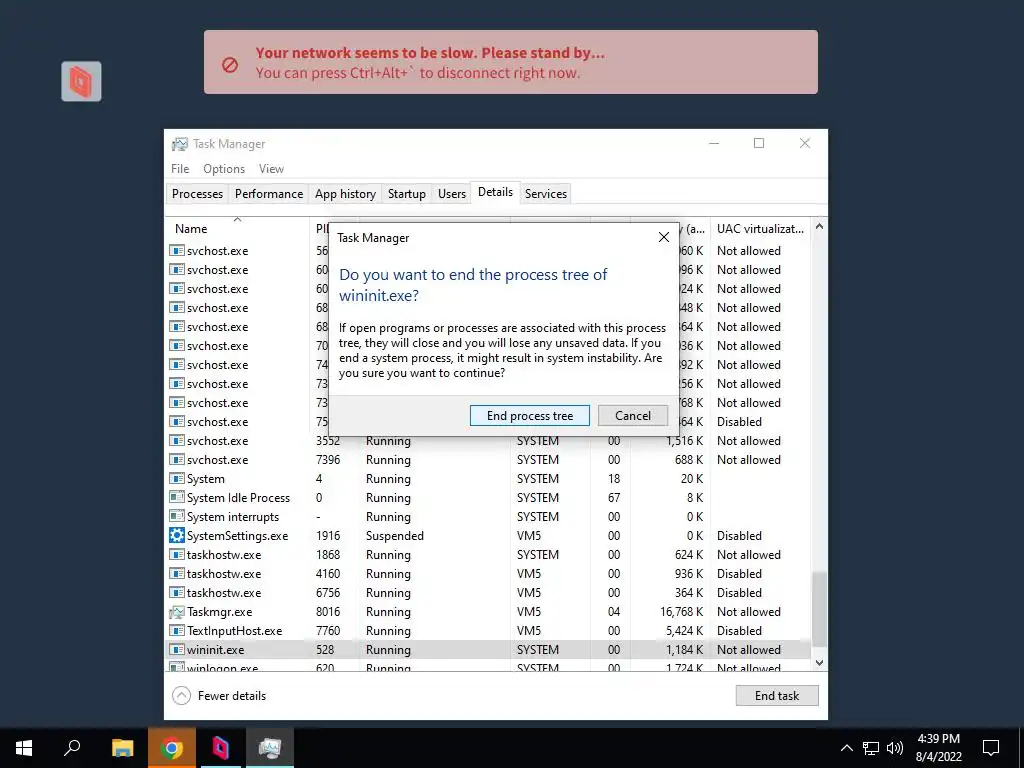Click the System process icon
Screen dimensions: 1024x768
pyautogui.click(x=176, y=479)
